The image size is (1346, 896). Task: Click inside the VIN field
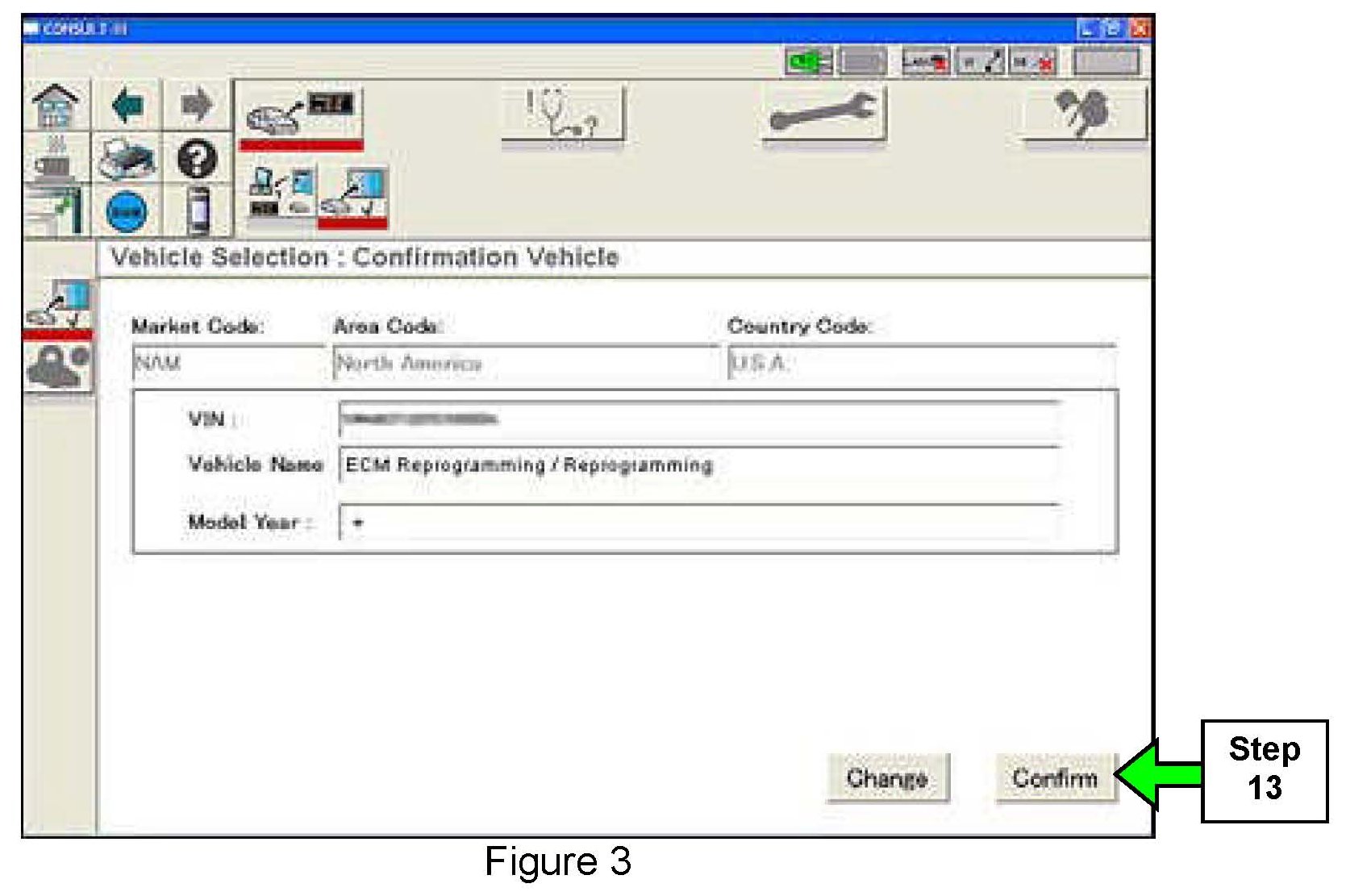[x=698, y=419]
